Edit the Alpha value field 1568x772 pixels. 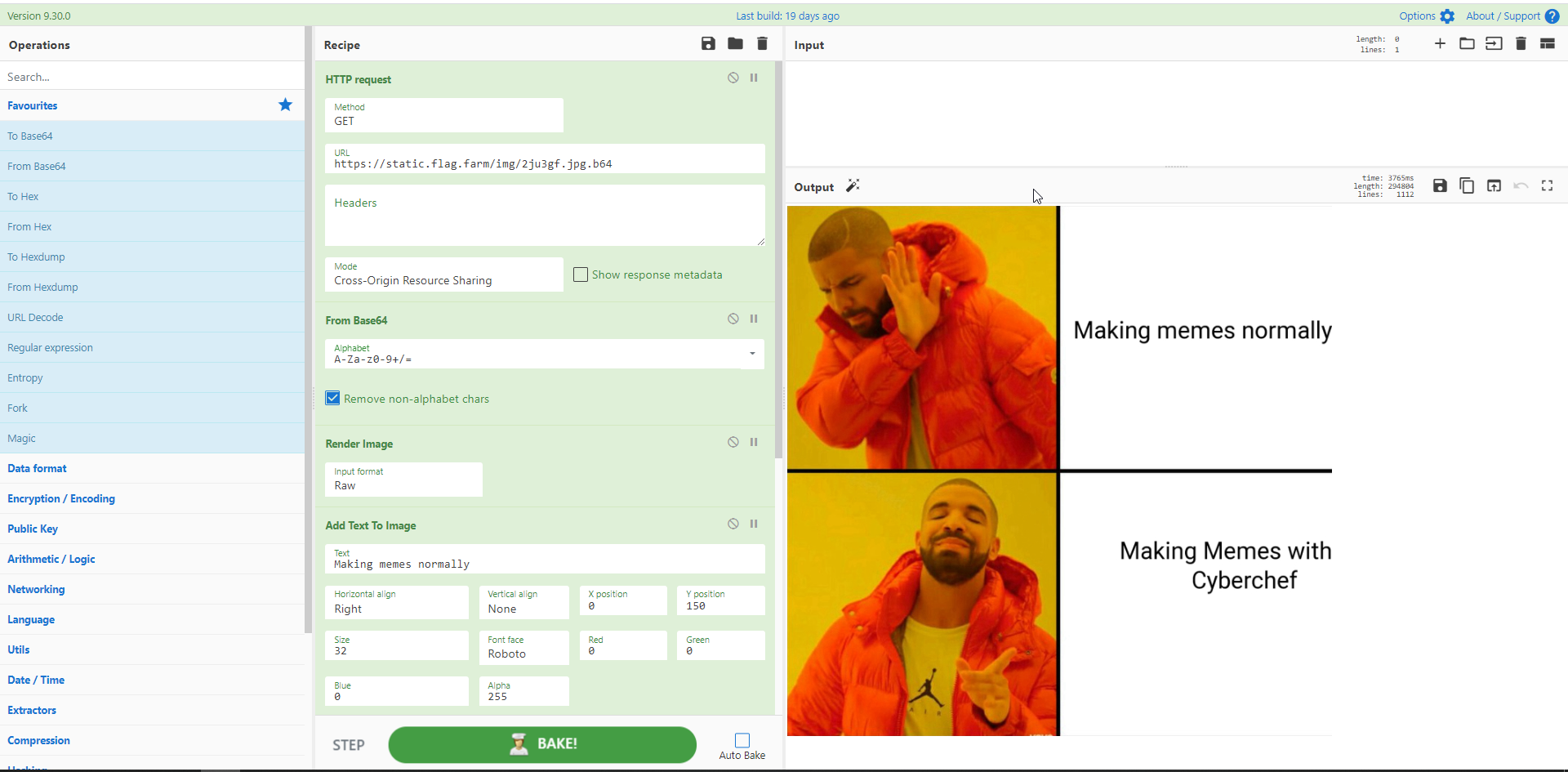point(523,691)
